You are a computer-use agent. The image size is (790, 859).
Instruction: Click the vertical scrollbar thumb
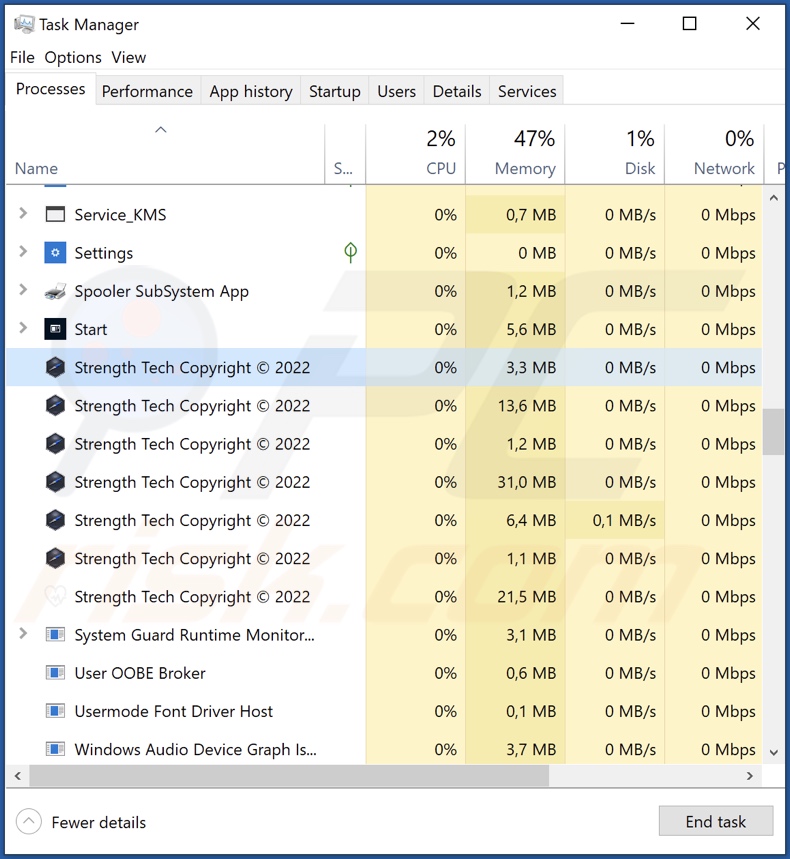point(773,432)
